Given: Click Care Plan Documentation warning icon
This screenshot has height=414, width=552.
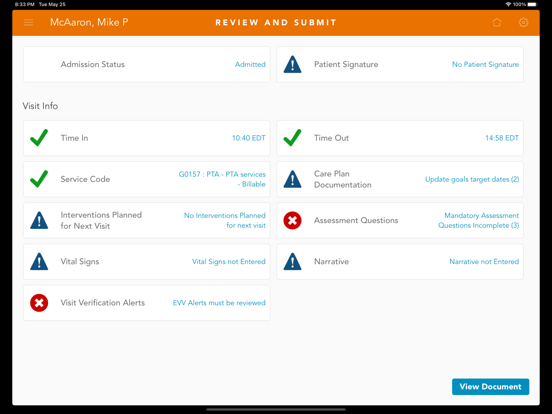Looking at the screenshot, I should pos(293,179).
